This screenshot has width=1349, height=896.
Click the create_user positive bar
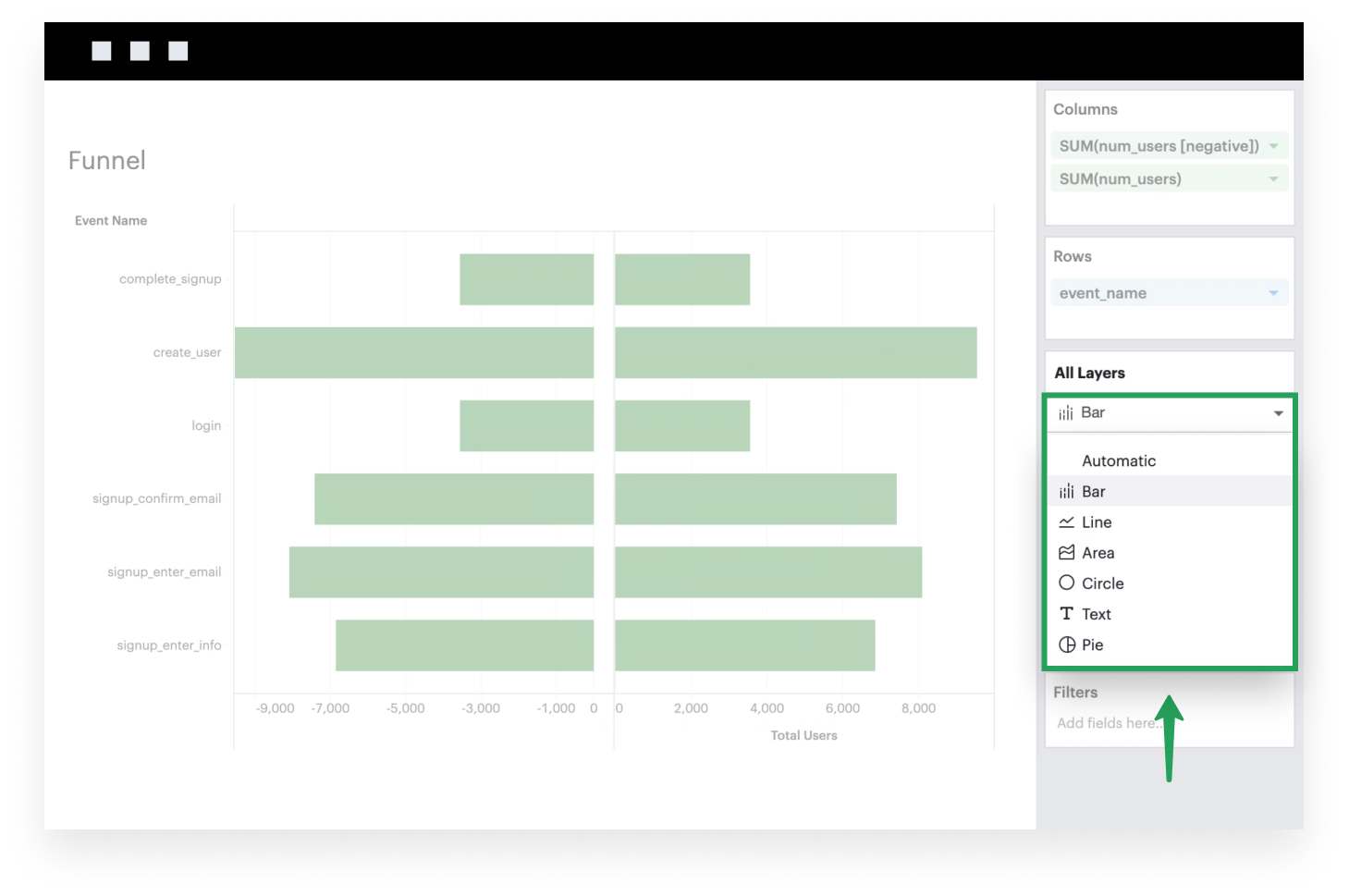[795, 352]
